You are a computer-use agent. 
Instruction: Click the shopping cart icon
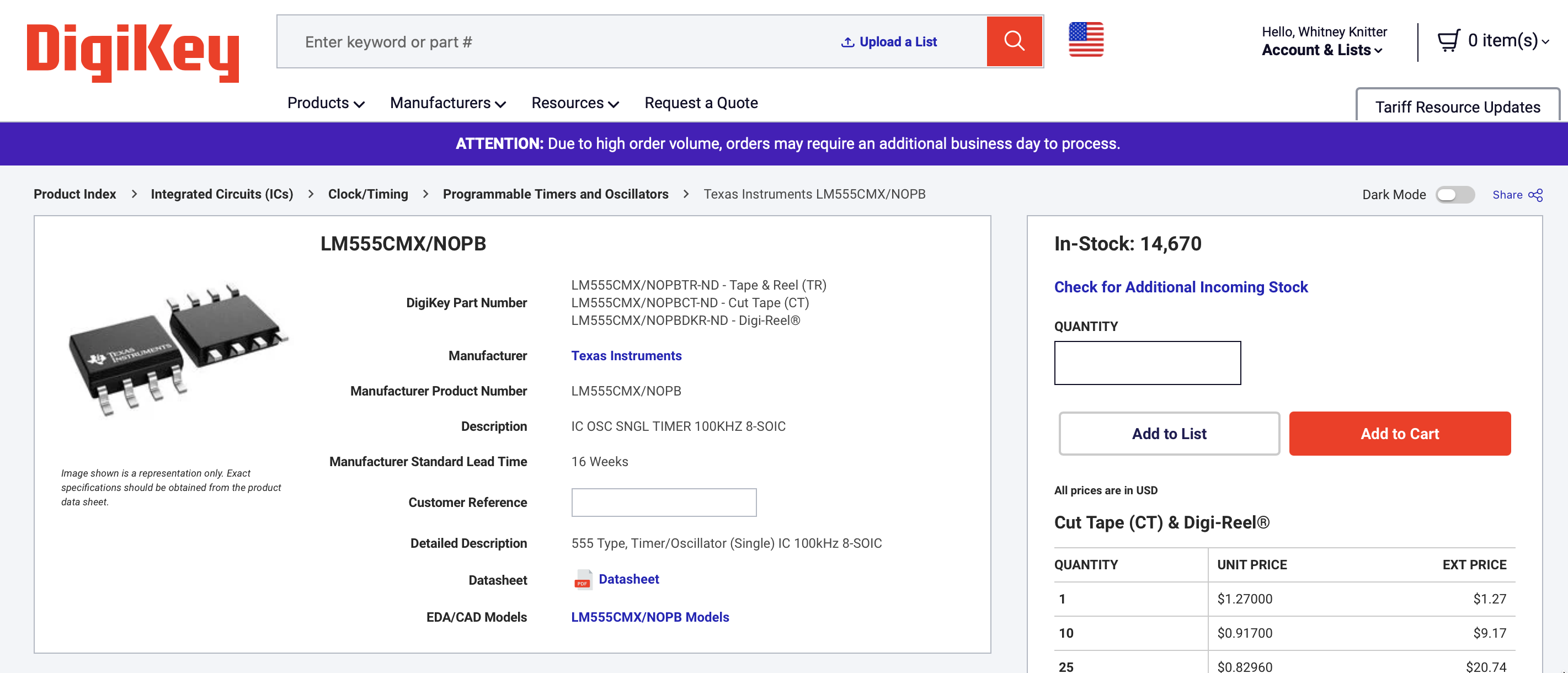click(1448, 41)
